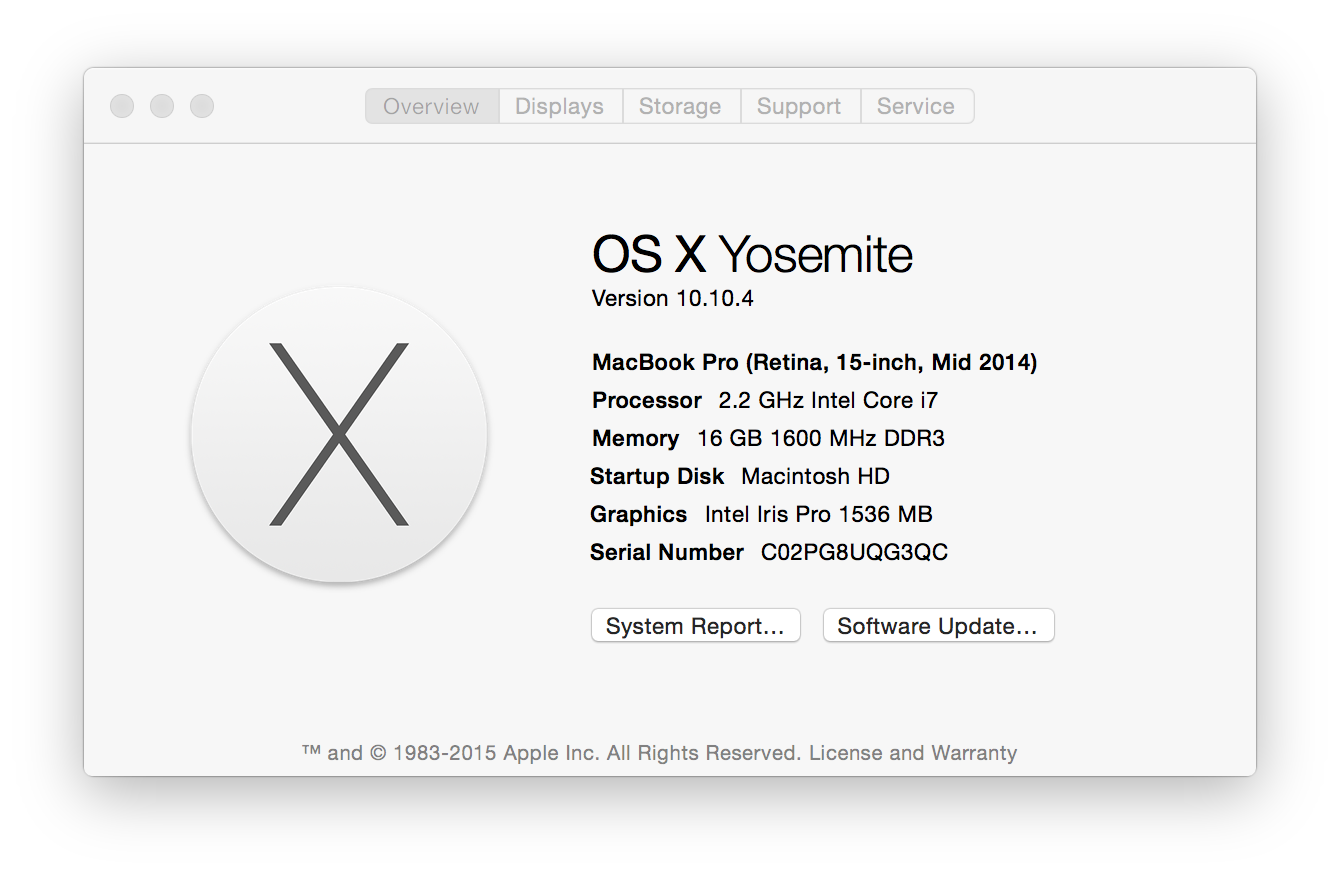Image resolution: width=1340 pixels, height=876 pixels.
Task: Open the System Report button
Action: [695, 626]
